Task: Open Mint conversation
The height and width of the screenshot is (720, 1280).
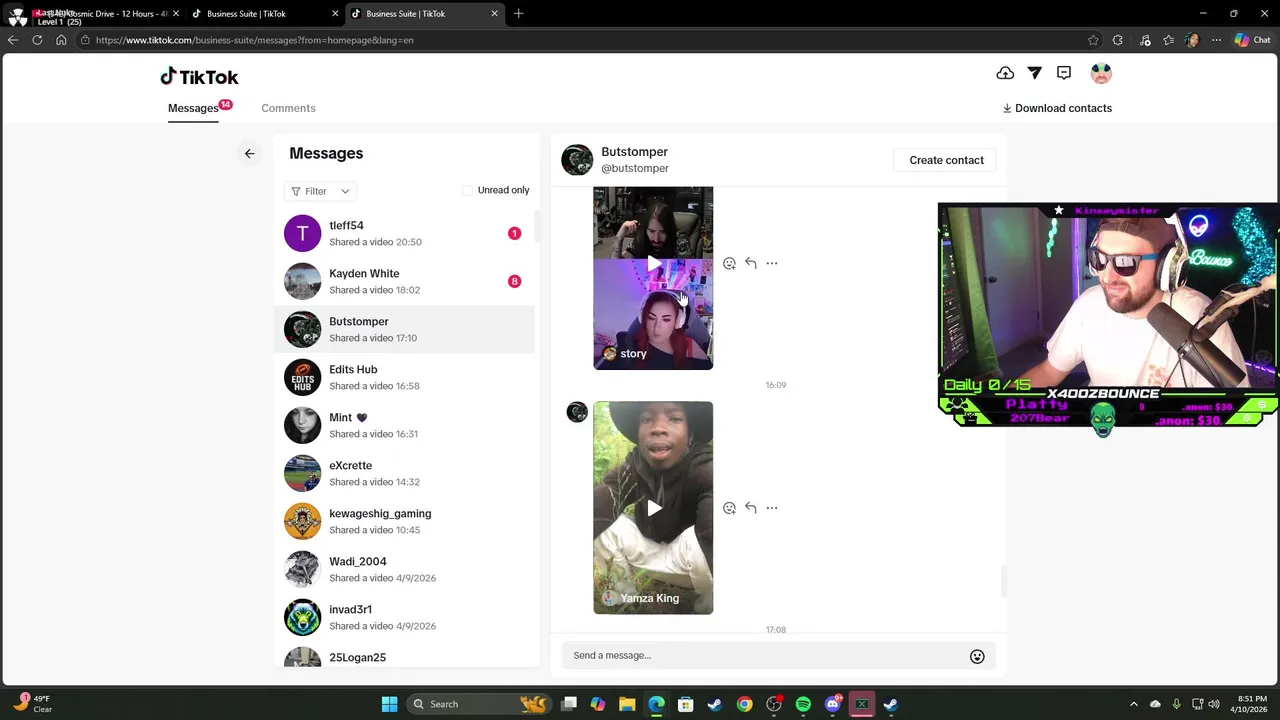Action: [404, 425]
